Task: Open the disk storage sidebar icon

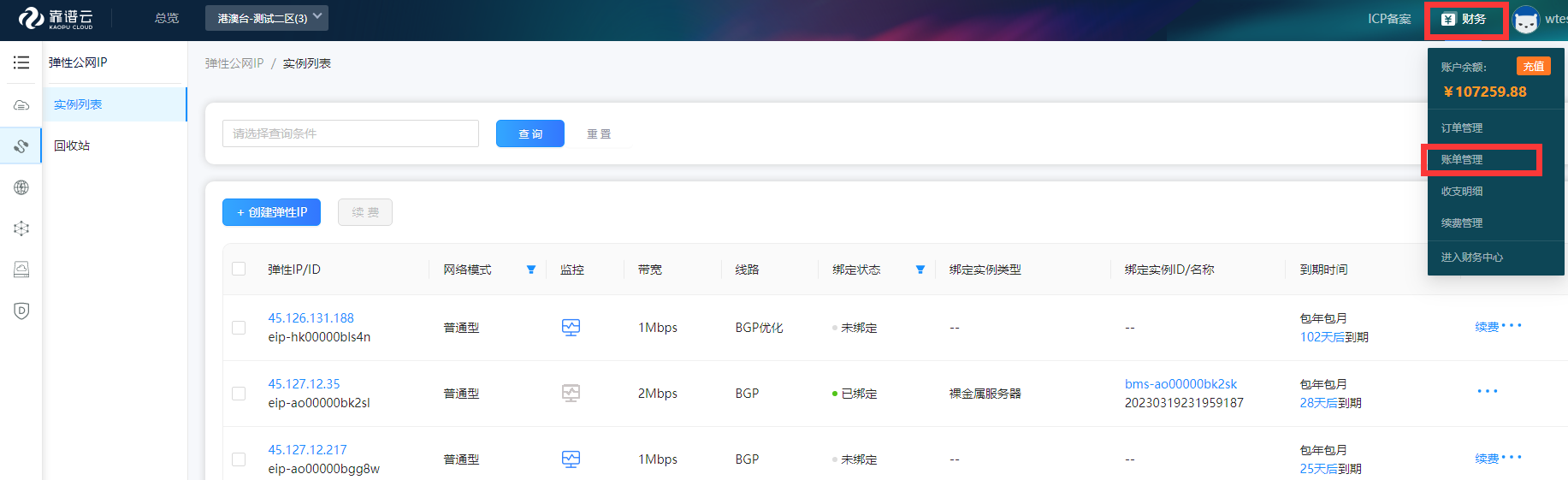Action: point(21,270)
